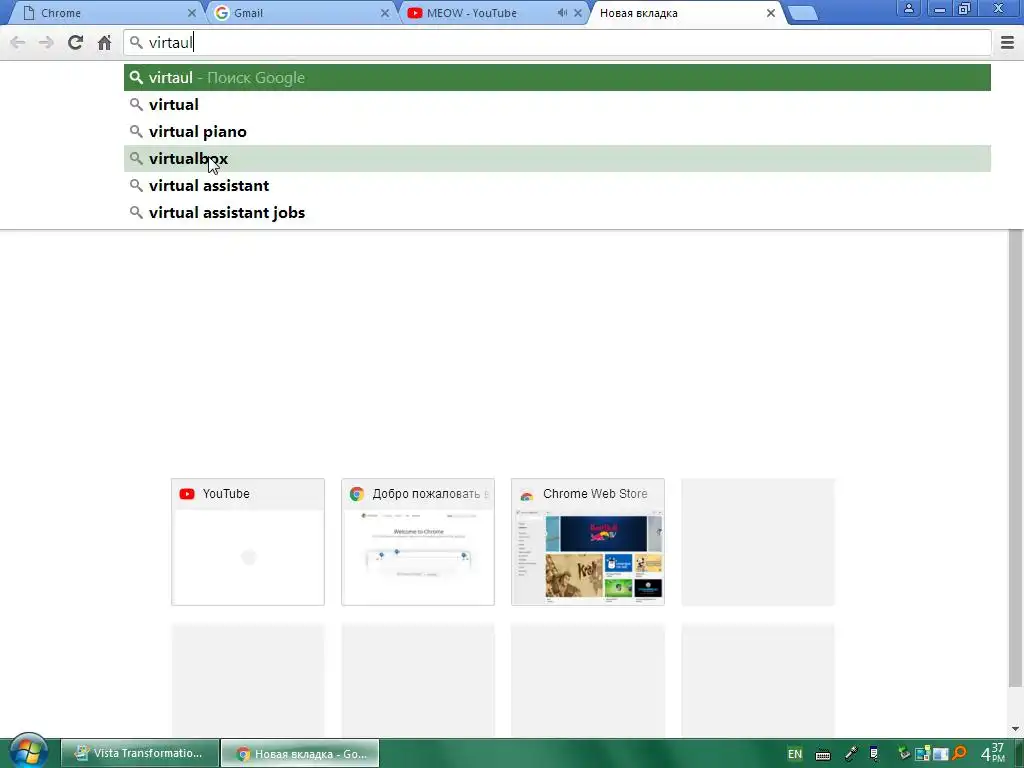Viewport: 1024px width, 768px height.
Task: Open the on-screen keyboard tray icon
Action: (x=823, y=755)
